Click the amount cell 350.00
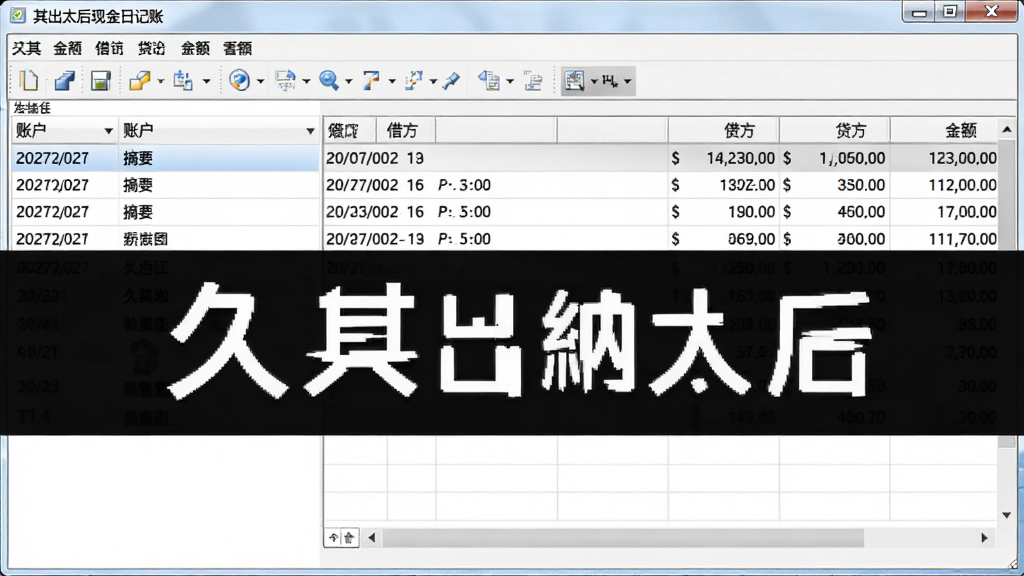The width and height of the screenshot is (1024, 576). (861, 185)
